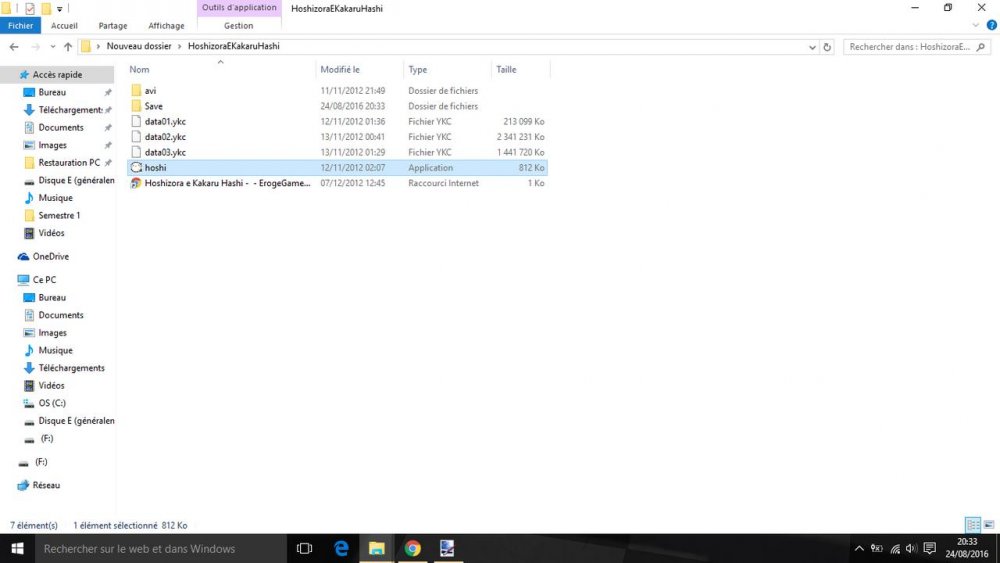Open Google Chrome from the taskbar
This screenshot has height=563, width=1000.
412,548
